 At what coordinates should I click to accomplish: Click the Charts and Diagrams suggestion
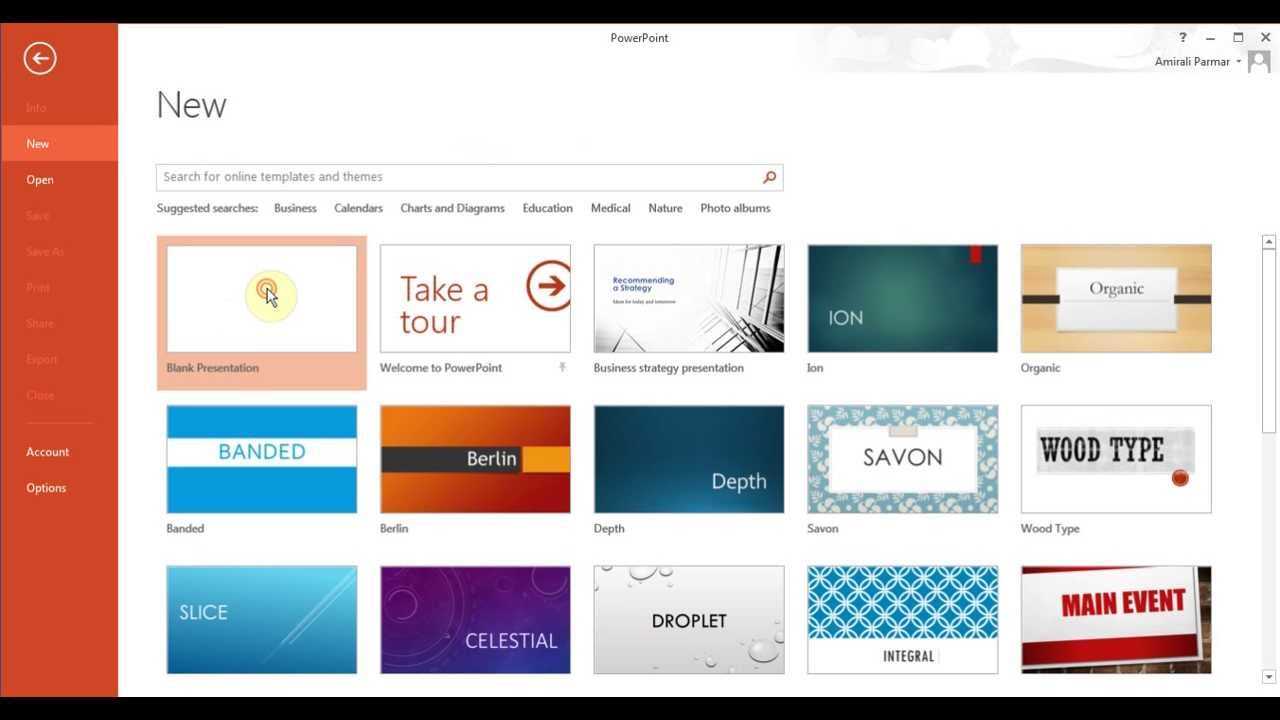[452, 208]
